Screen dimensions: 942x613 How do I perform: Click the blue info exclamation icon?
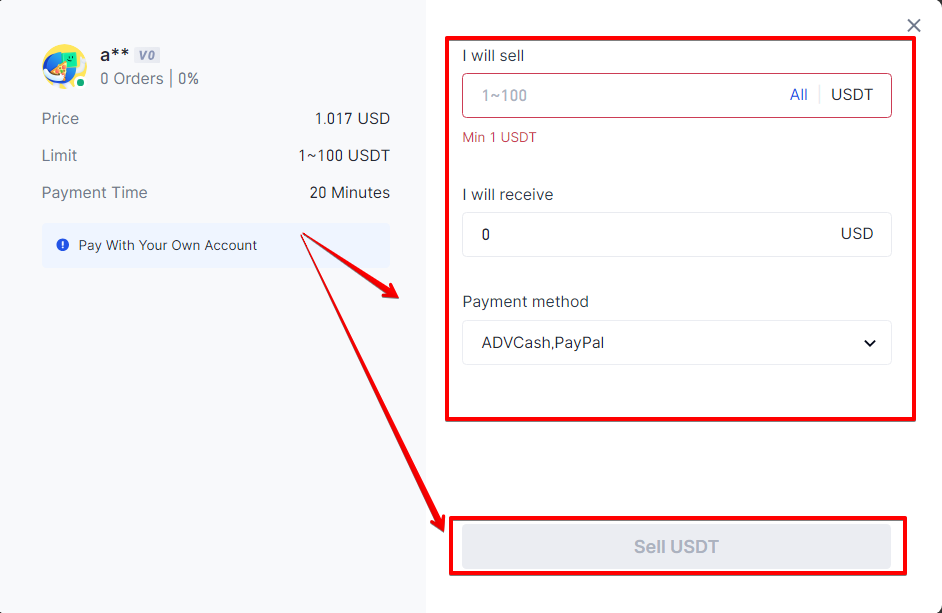pyautogui.click(x=62, y=245)
